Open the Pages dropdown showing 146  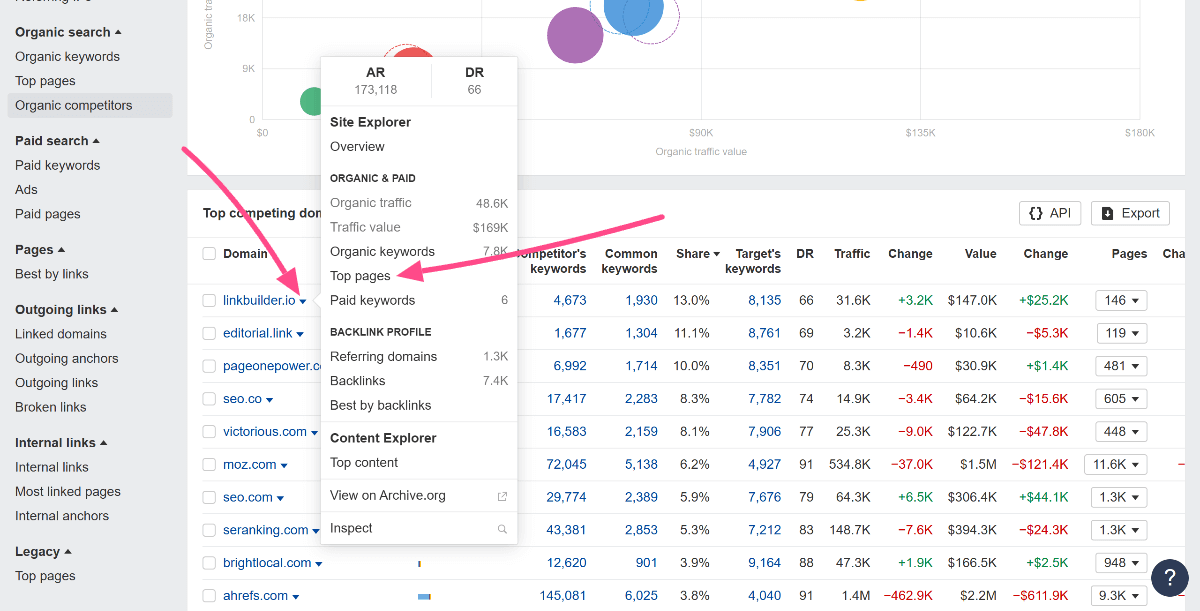point(1121,300)
